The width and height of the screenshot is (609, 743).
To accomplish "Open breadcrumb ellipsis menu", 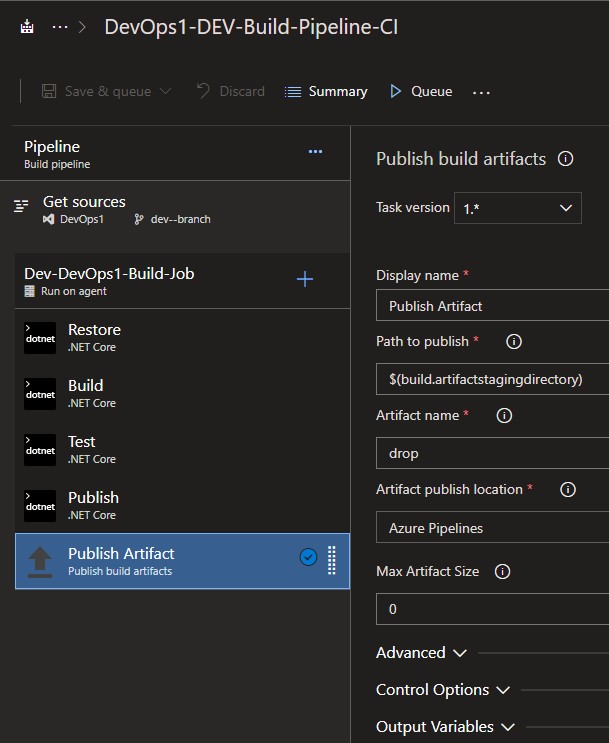I will pos(60,27).
